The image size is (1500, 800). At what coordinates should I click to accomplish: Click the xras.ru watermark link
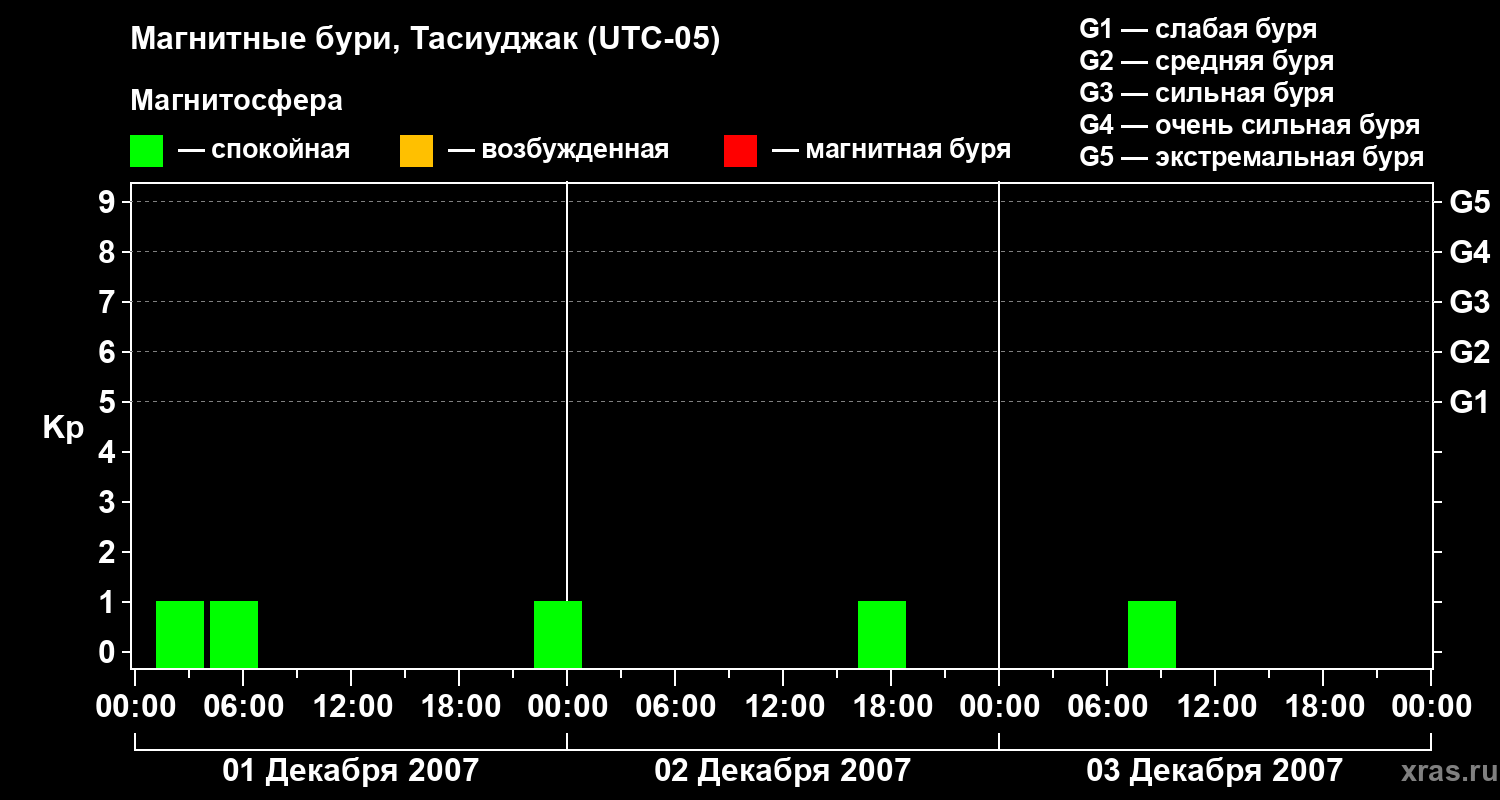(1444, 771)
